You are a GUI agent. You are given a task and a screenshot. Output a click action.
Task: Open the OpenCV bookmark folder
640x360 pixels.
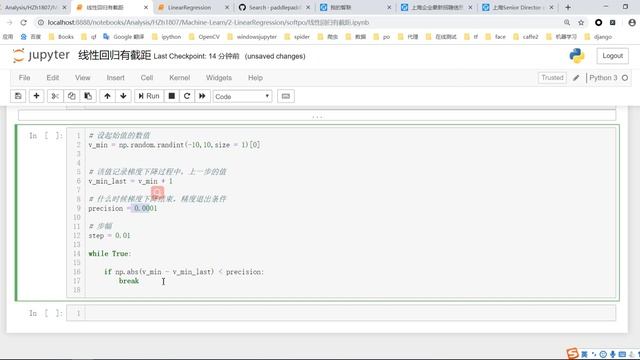click(204, 37)
